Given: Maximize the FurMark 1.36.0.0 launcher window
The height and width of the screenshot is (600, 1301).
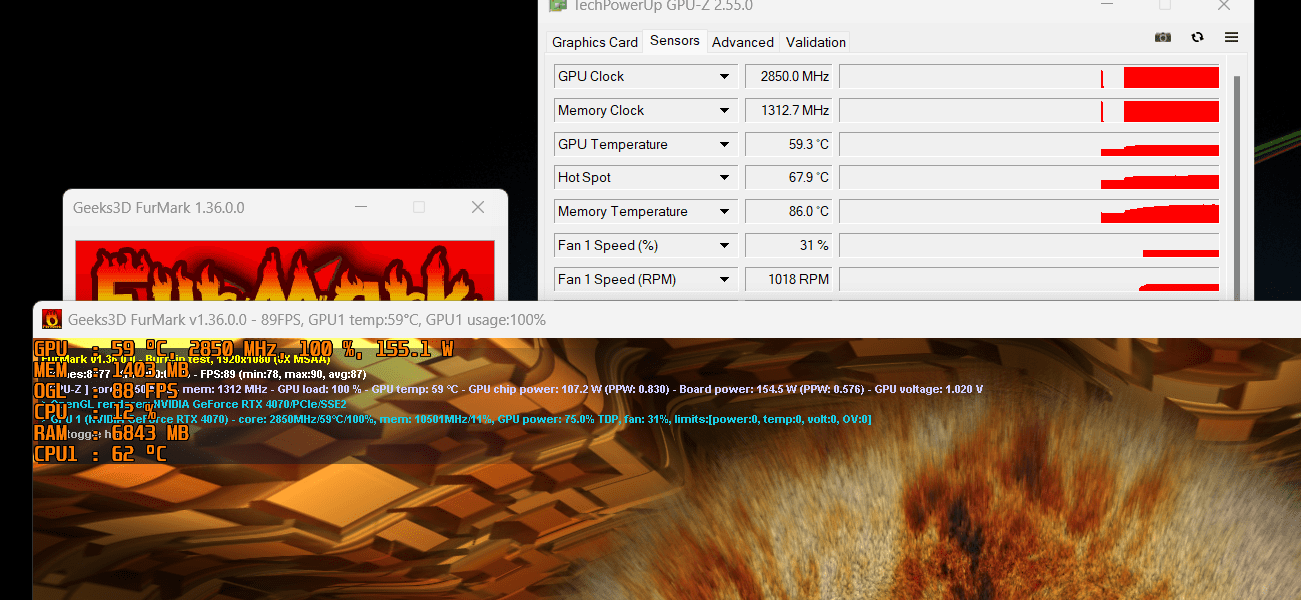Looking at the screenshot, I should click(419, 208).
